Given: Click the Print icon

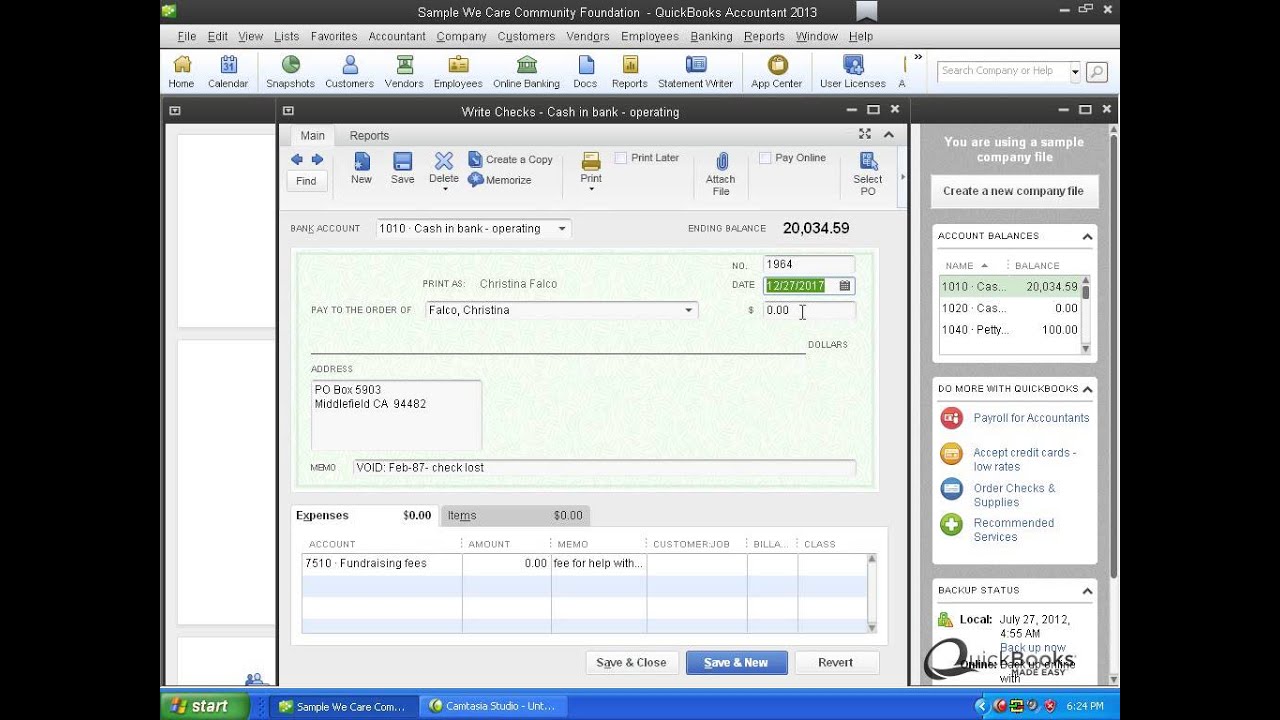Looking at the screenshot, I should [x=591, y=161].
